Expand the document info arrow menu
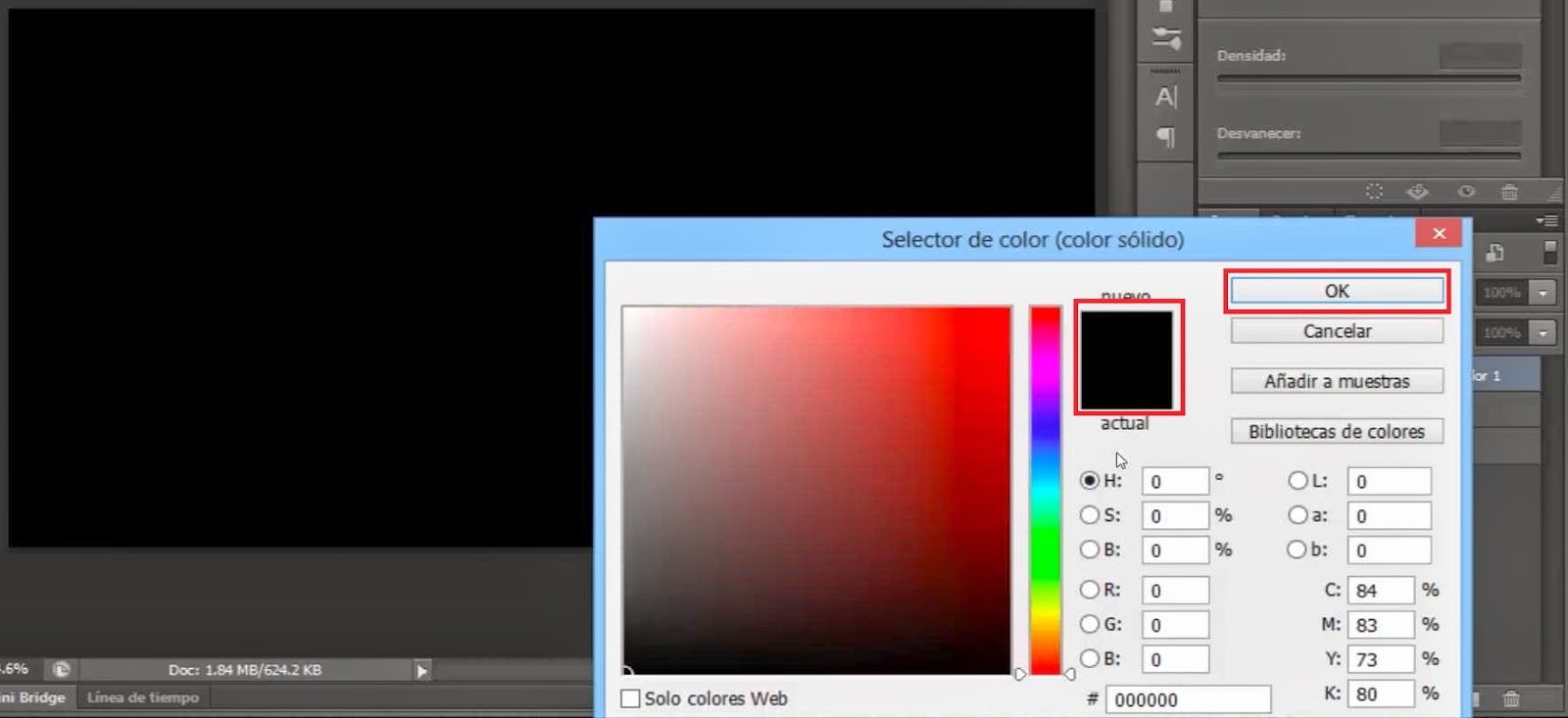Image resolution: width=1568 pixels, height=718 pixels. coord(421,671)
